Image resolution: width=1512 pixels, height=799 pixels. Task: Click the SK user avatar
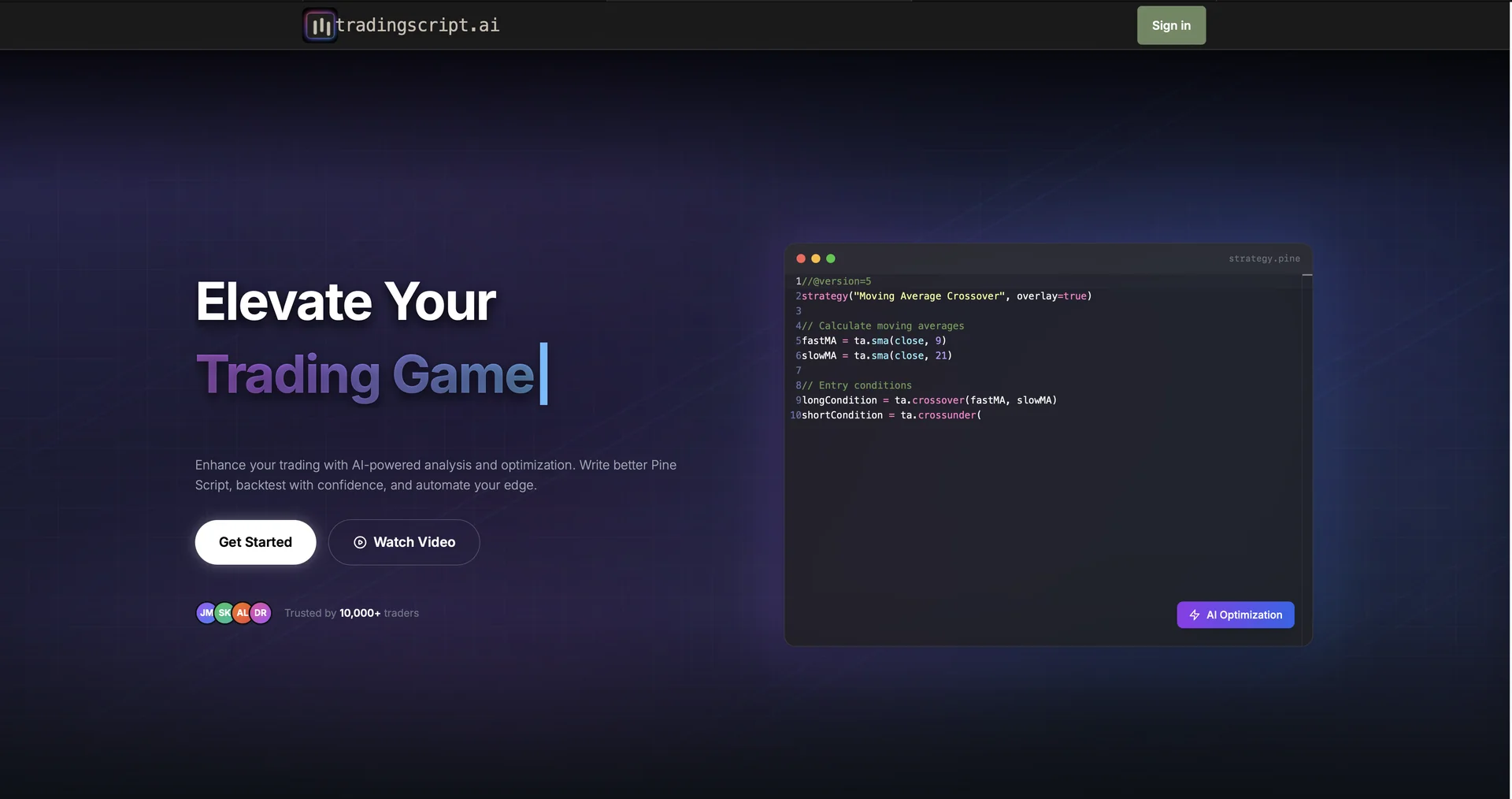pos(224,612)
